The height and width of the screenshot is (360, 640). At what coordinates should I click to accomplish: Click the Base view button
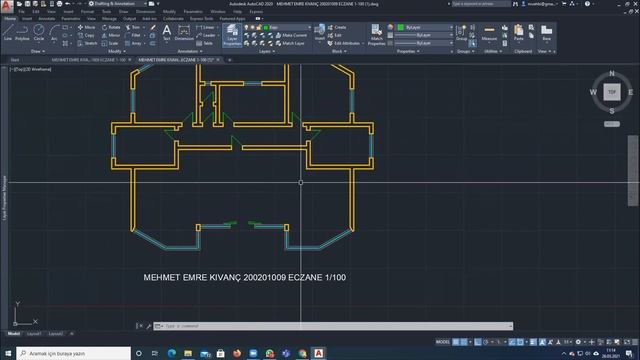(x=547, y=33)
